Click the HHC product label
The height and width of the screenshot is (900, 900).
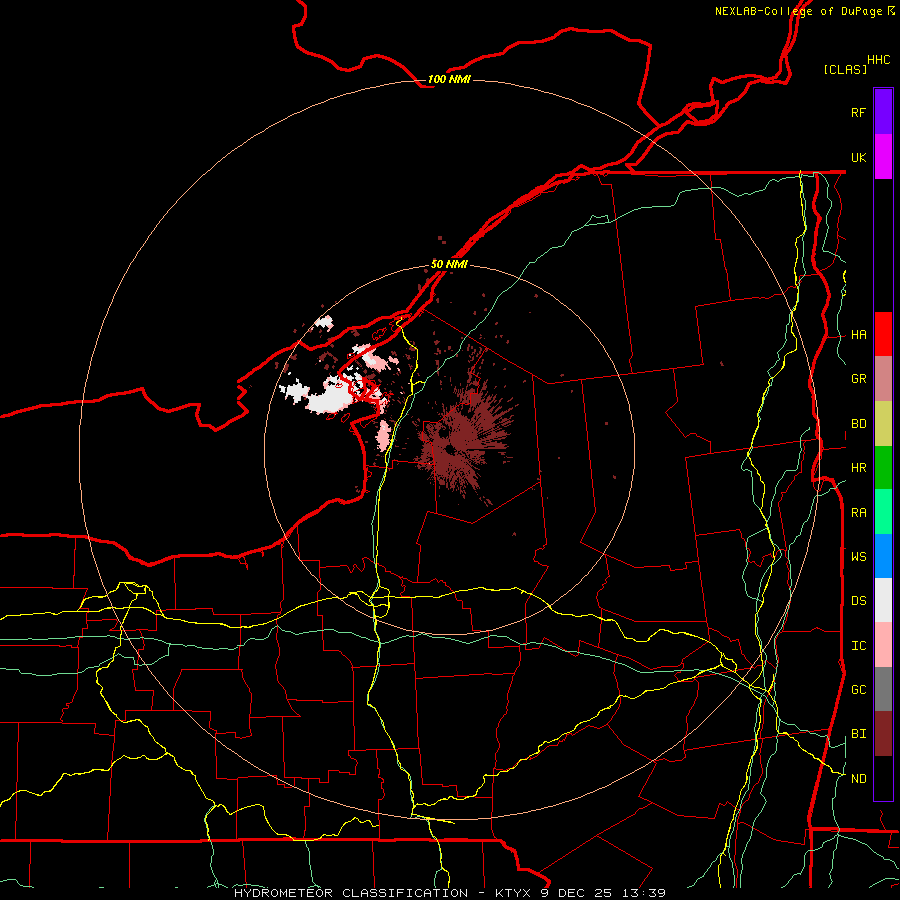point(879,60)
